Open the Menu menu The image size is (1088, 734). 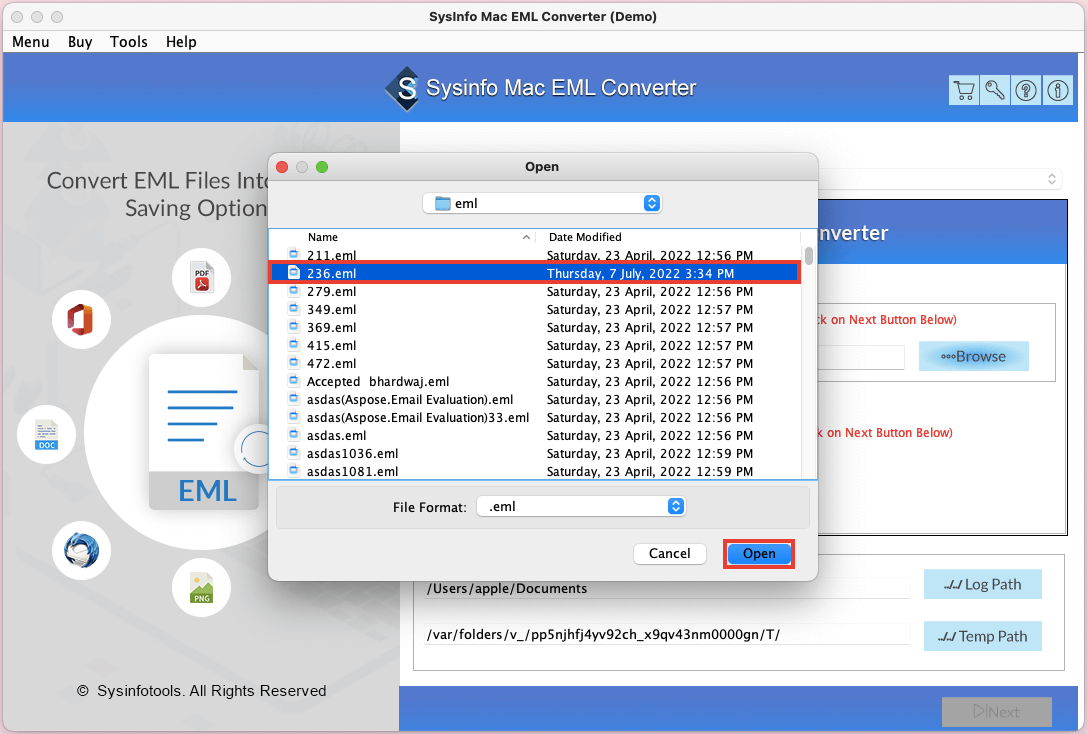[x=31, y=42]
